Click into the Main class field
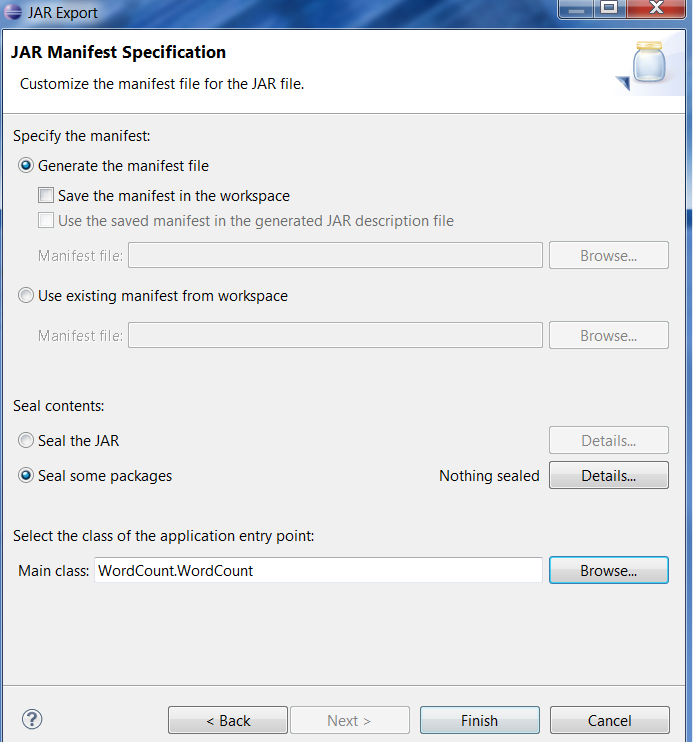The width and height of the screenshot is (693, 742). (x=318, y=571)
